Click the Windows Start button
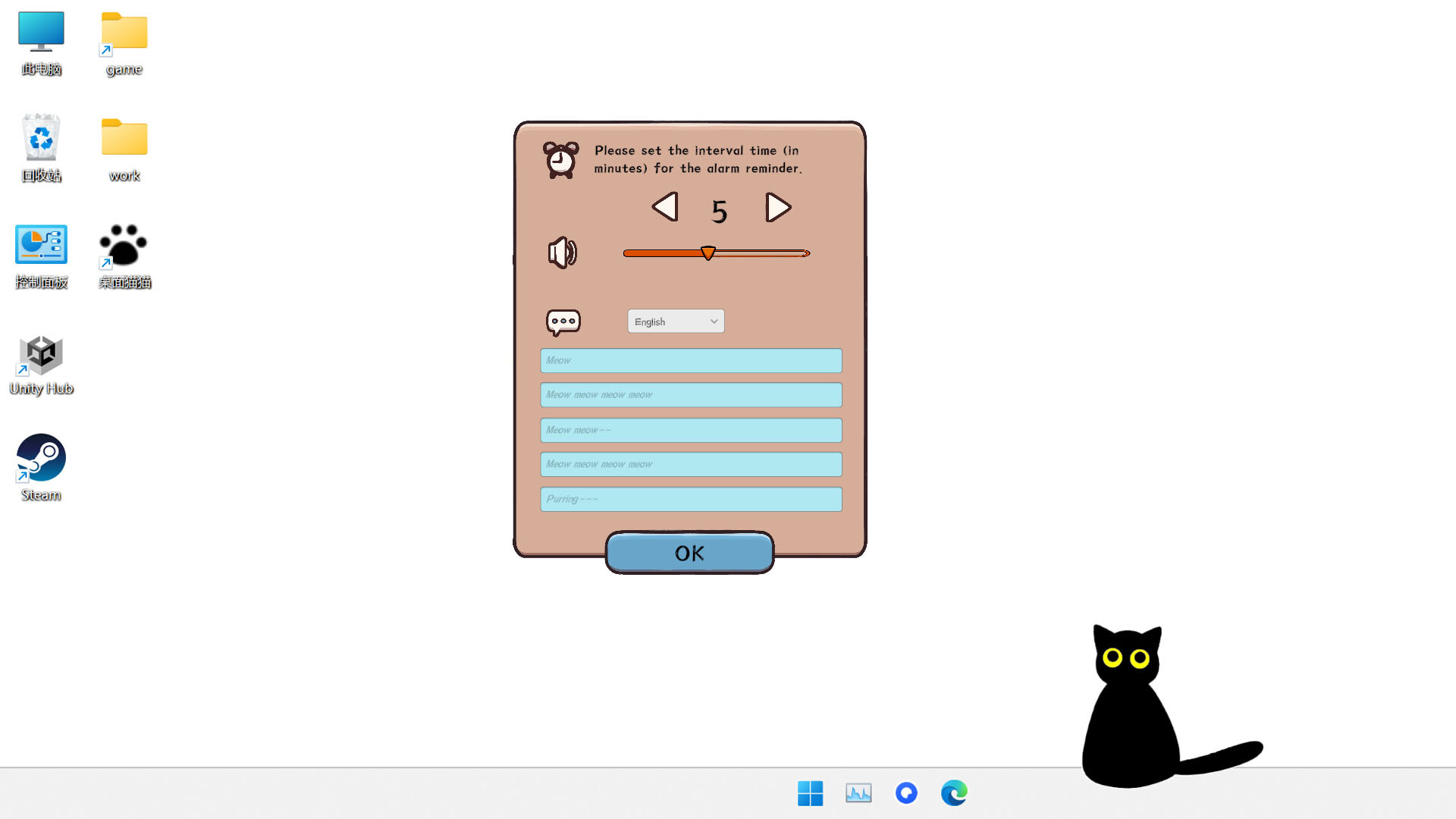Viewport: 1456px width, 819px height. pos(810,793)
